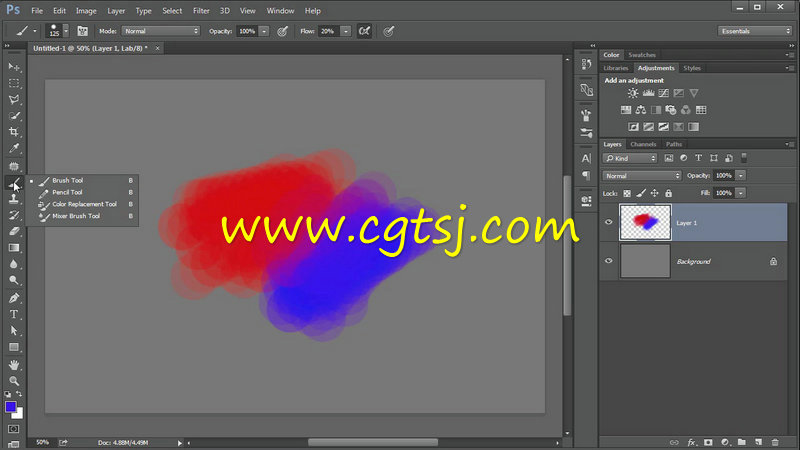The image size is (800, 450).
Task: Toggle lock position
Action: point(655,193)
